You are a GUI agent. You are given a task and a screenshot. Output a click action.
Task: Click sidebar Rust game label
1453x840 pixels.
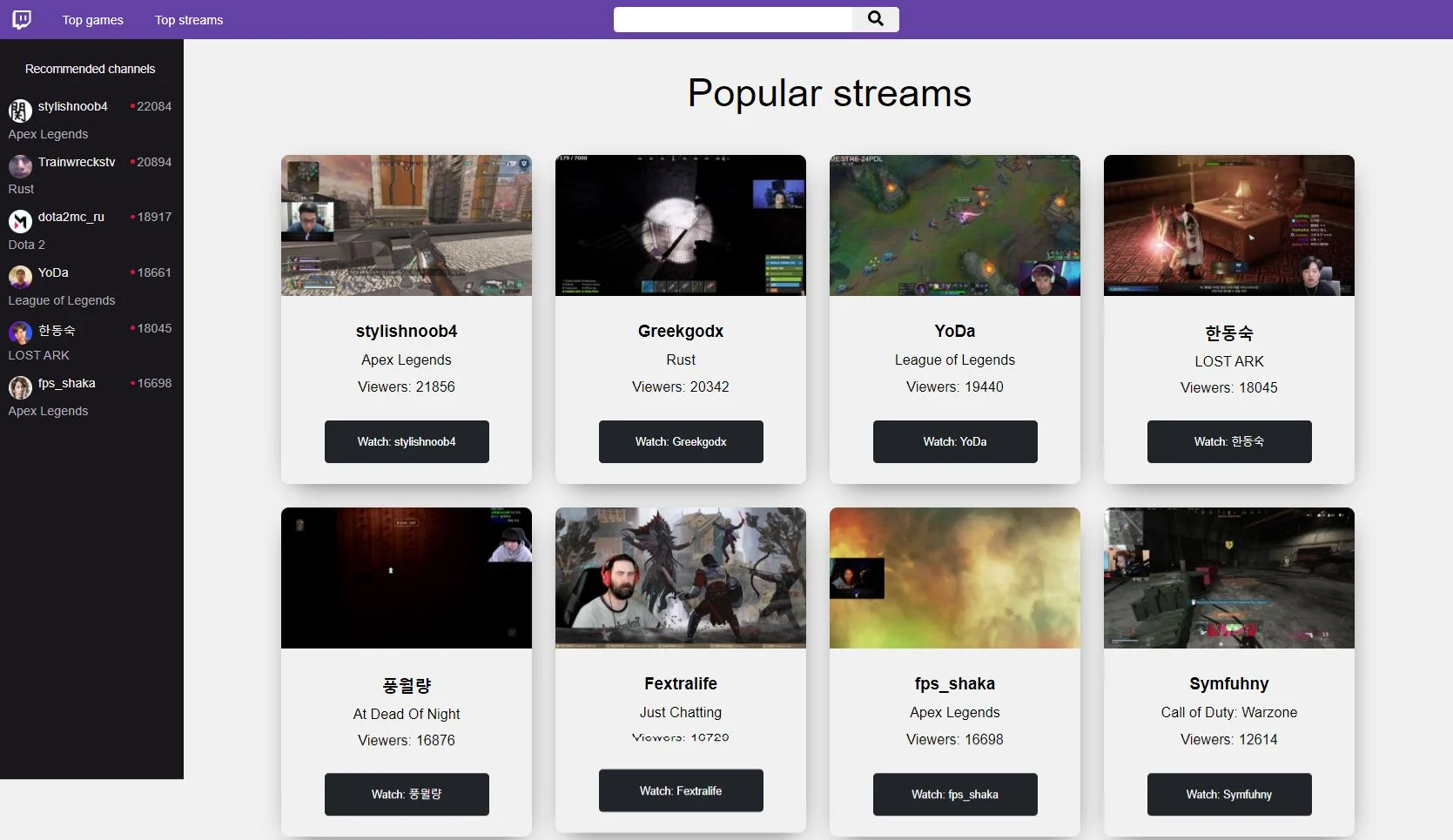pos(21,189)
